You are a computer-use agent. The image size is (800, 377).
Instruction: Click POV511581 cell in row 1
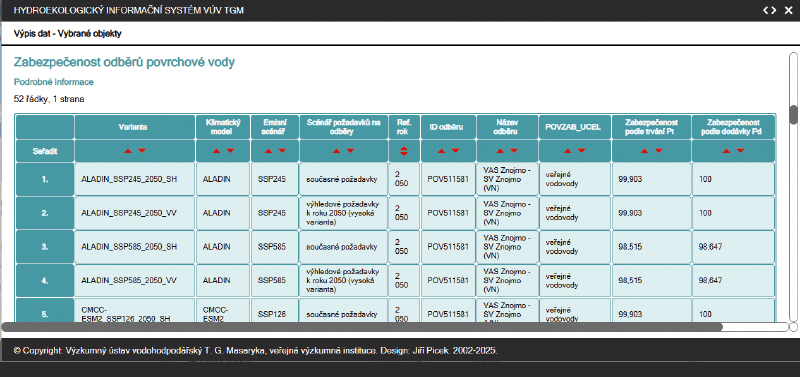point(448,180)
